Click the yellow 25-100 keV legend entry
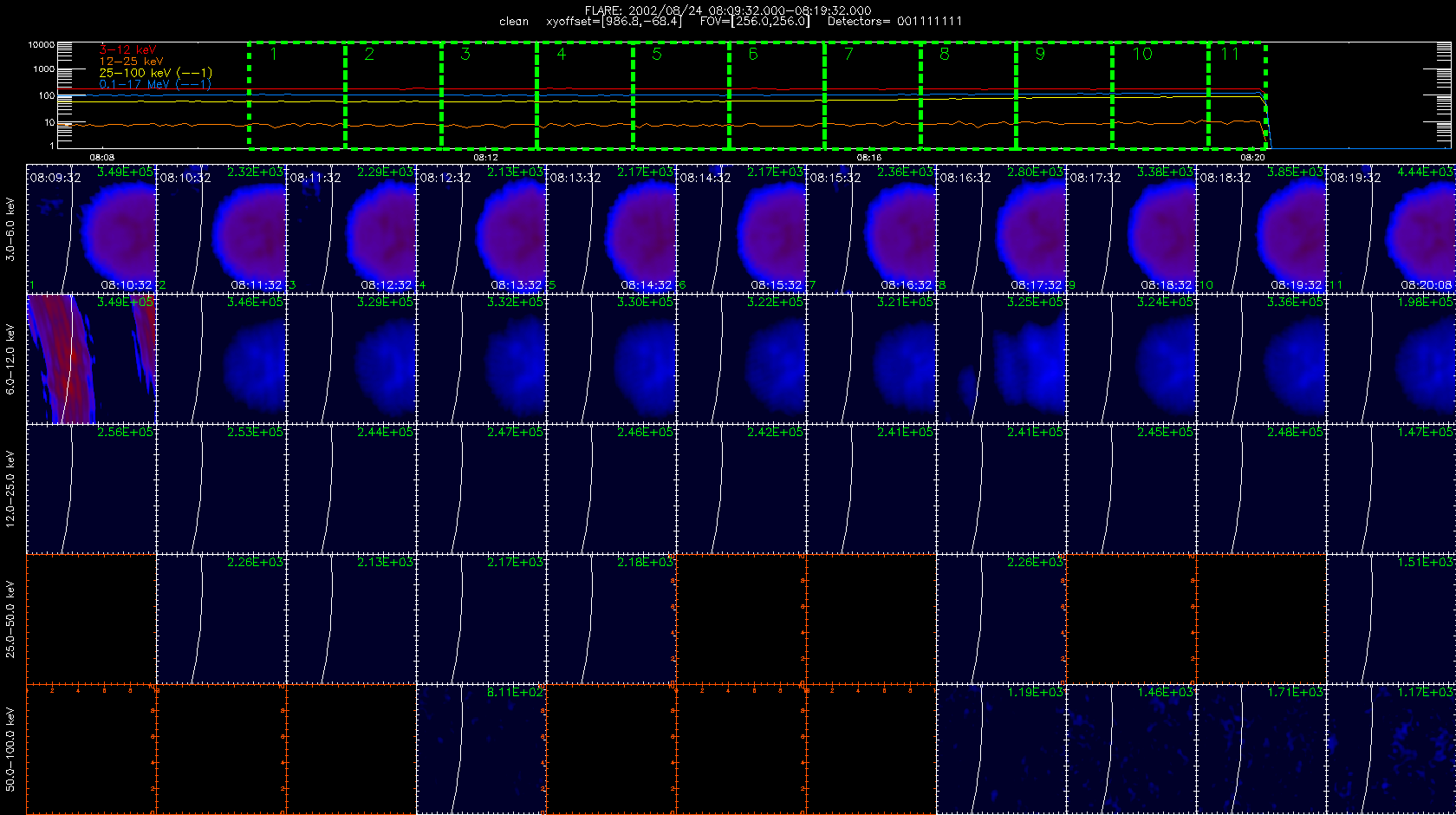This screenshot has height=815, width=1456. pos(155,73)
